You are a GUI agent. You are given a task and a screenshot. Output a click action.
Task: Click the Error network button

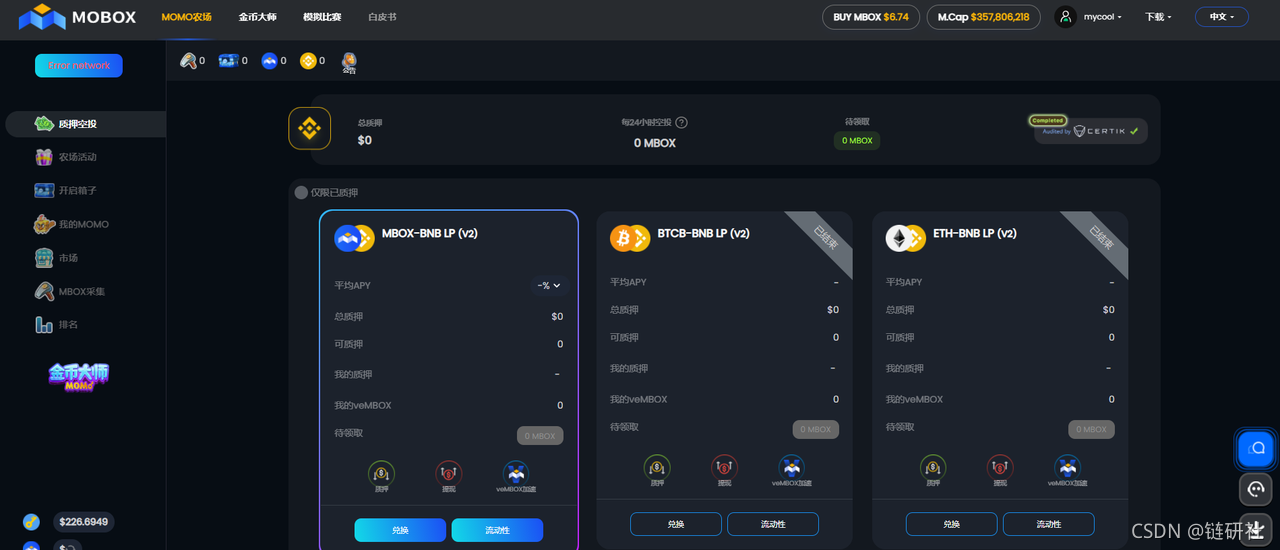(x=79, y=65)
